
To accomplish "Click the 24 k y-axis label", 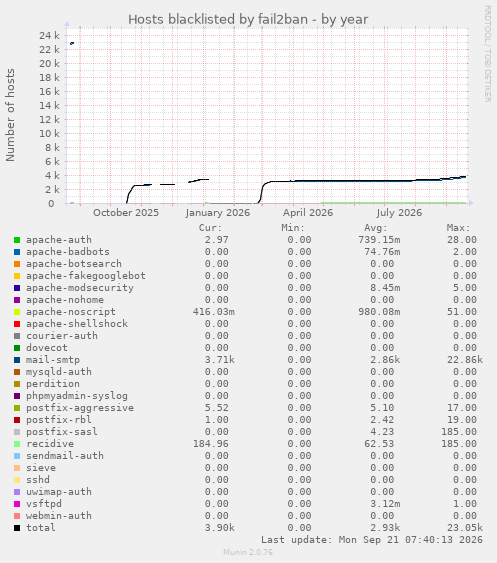I will pos(50,35).
